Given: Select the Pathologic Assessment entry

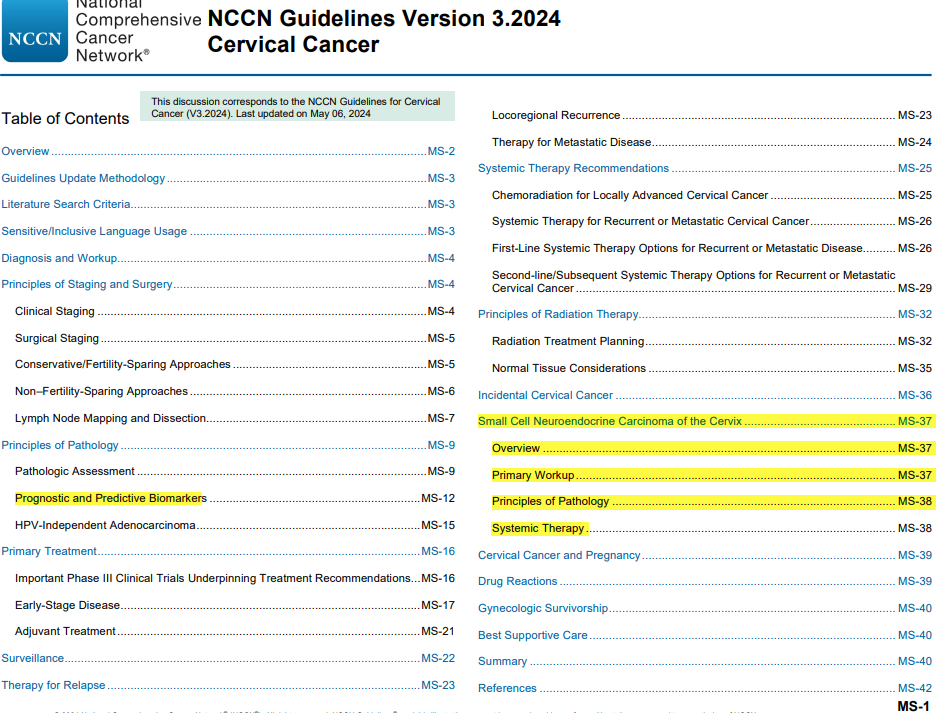Looking at the screenshot, I should 234,471.
